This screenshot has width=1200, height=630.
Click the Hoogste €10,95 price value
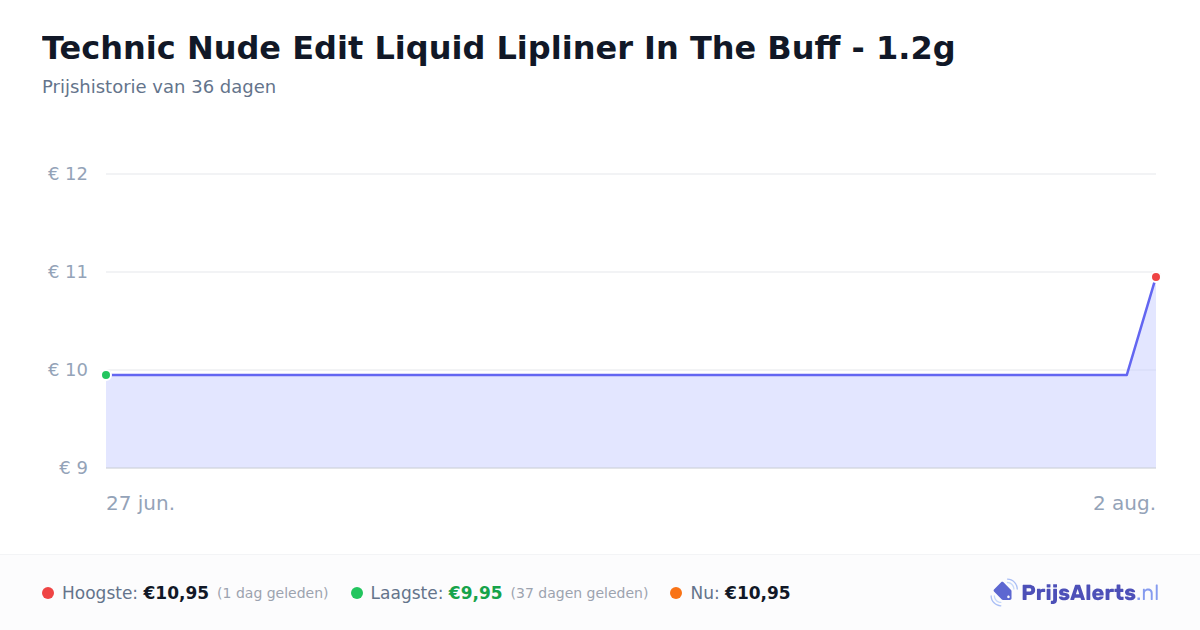(176, 593)
